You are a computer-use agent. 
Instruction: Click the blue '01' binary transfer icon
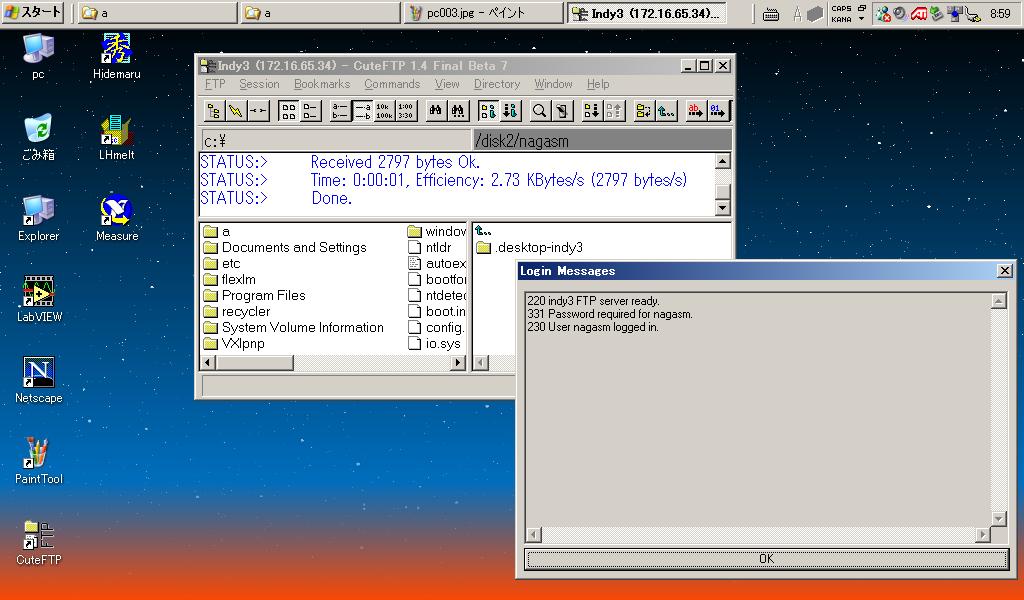[x=718, y=111]
